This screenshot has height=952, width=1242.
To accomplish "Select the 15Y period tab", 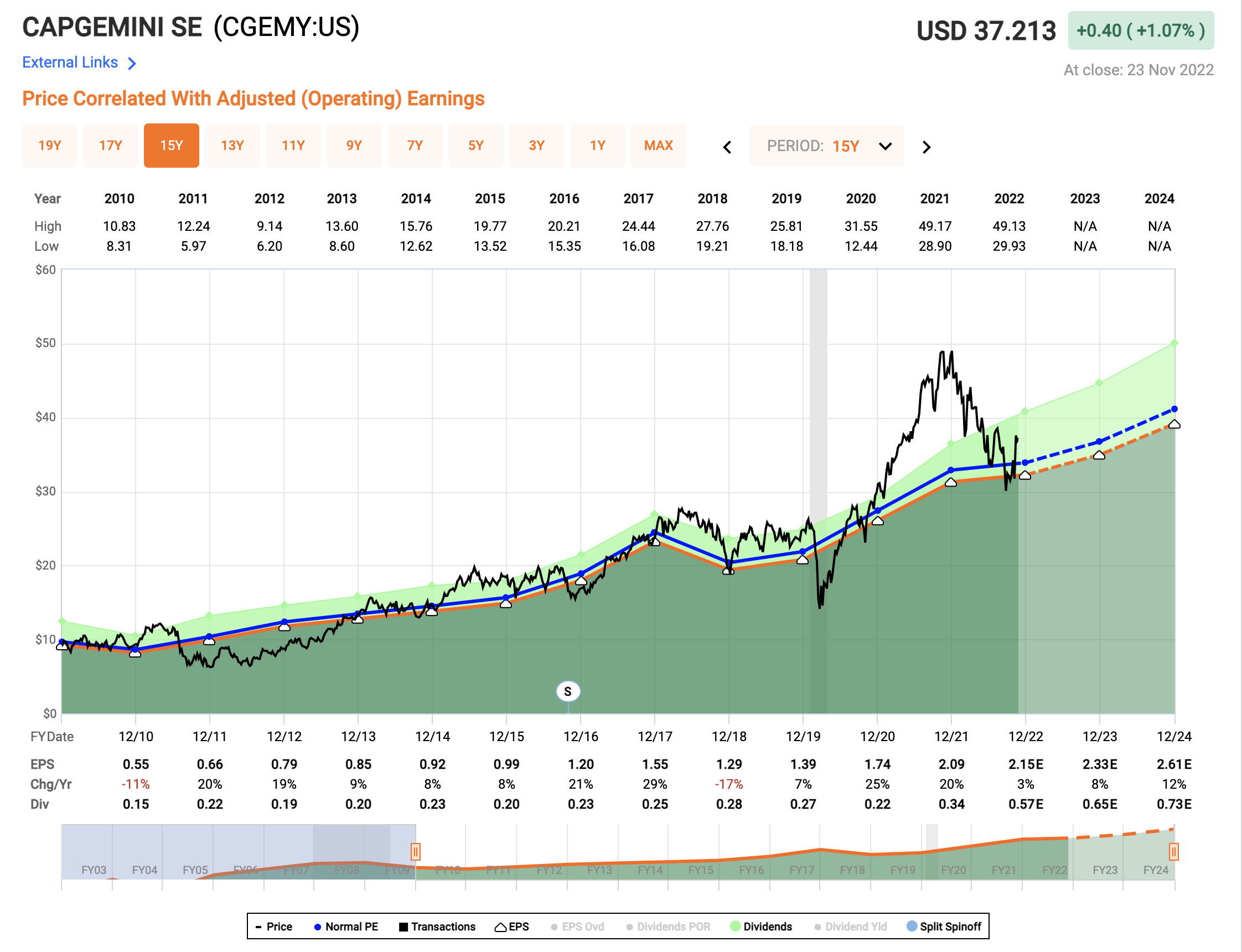I will [x=172, y=146].
